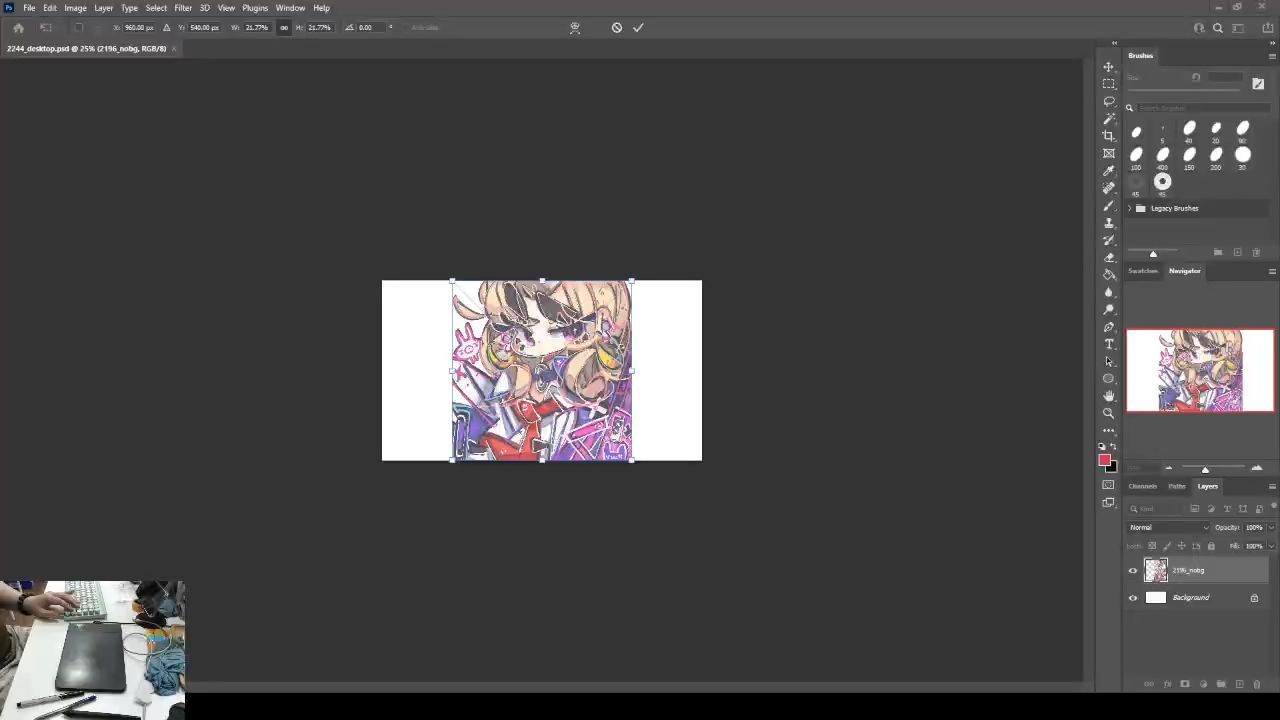Toggle lock position in Layers panel

(x=1181, y=546)
